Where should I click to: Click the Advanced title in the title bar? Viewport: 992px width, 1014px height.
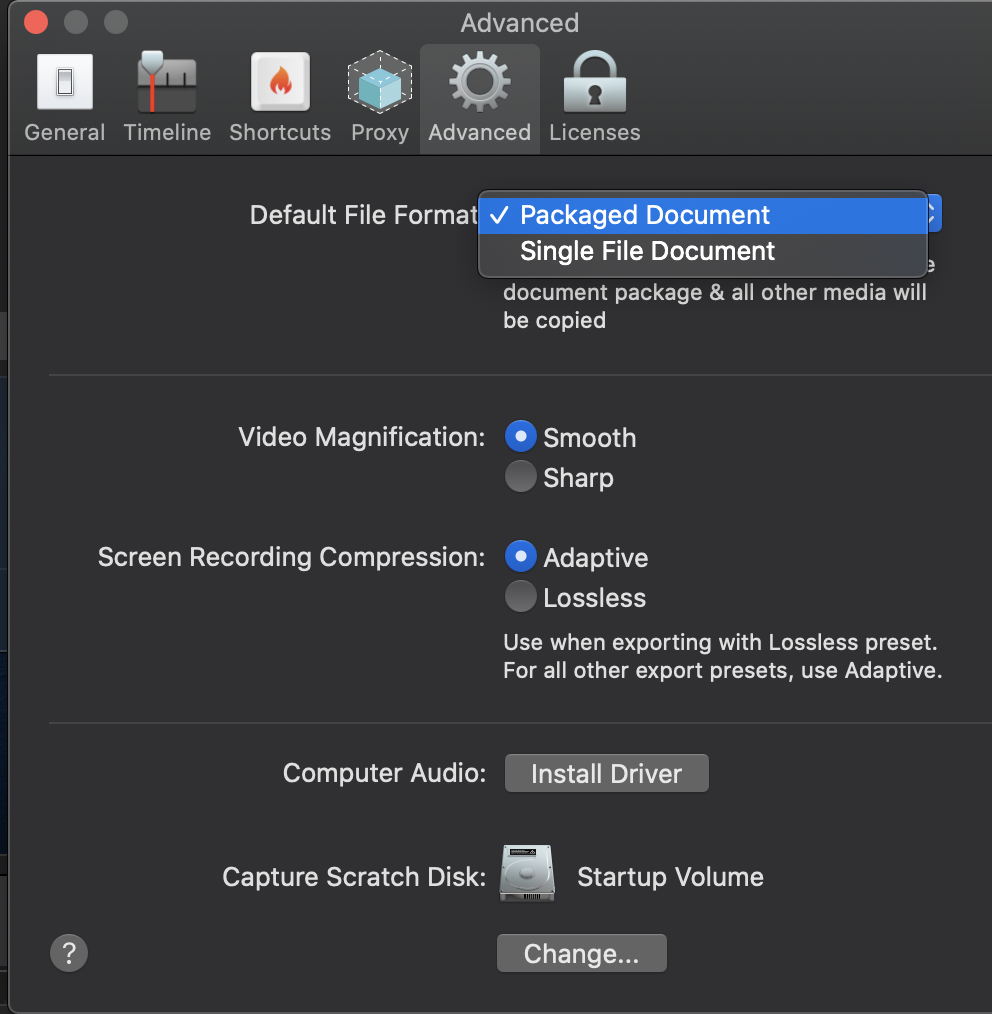pyautogui.click(x=519, y=22)
